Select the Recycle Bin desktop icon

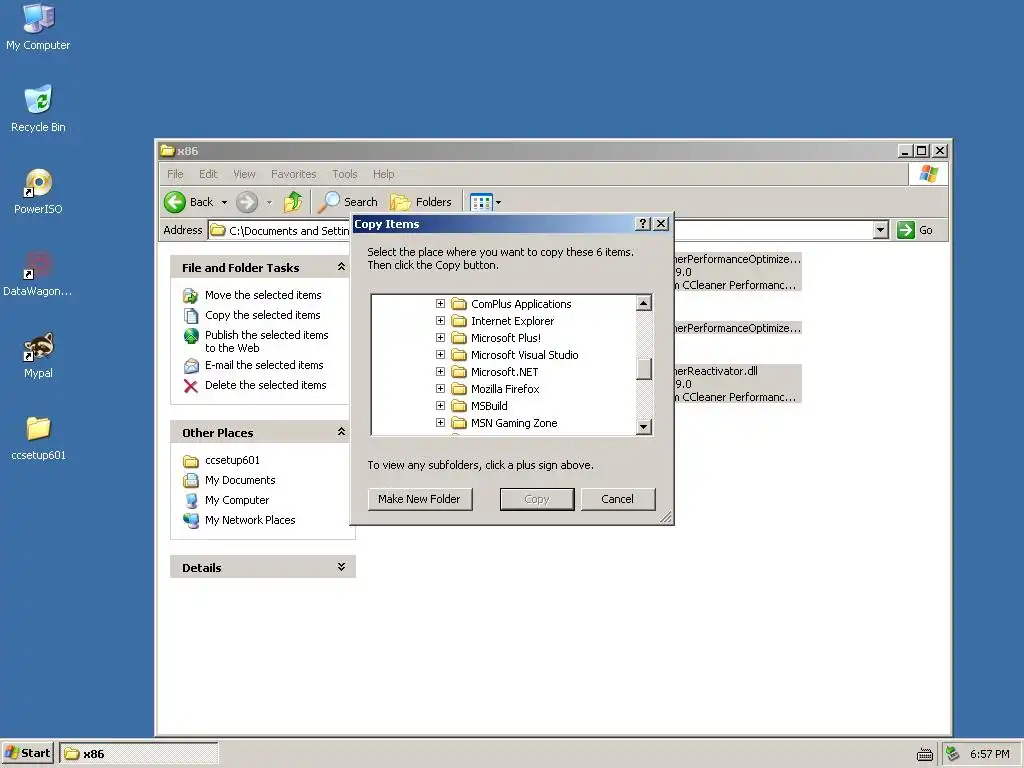coord(38,108)
